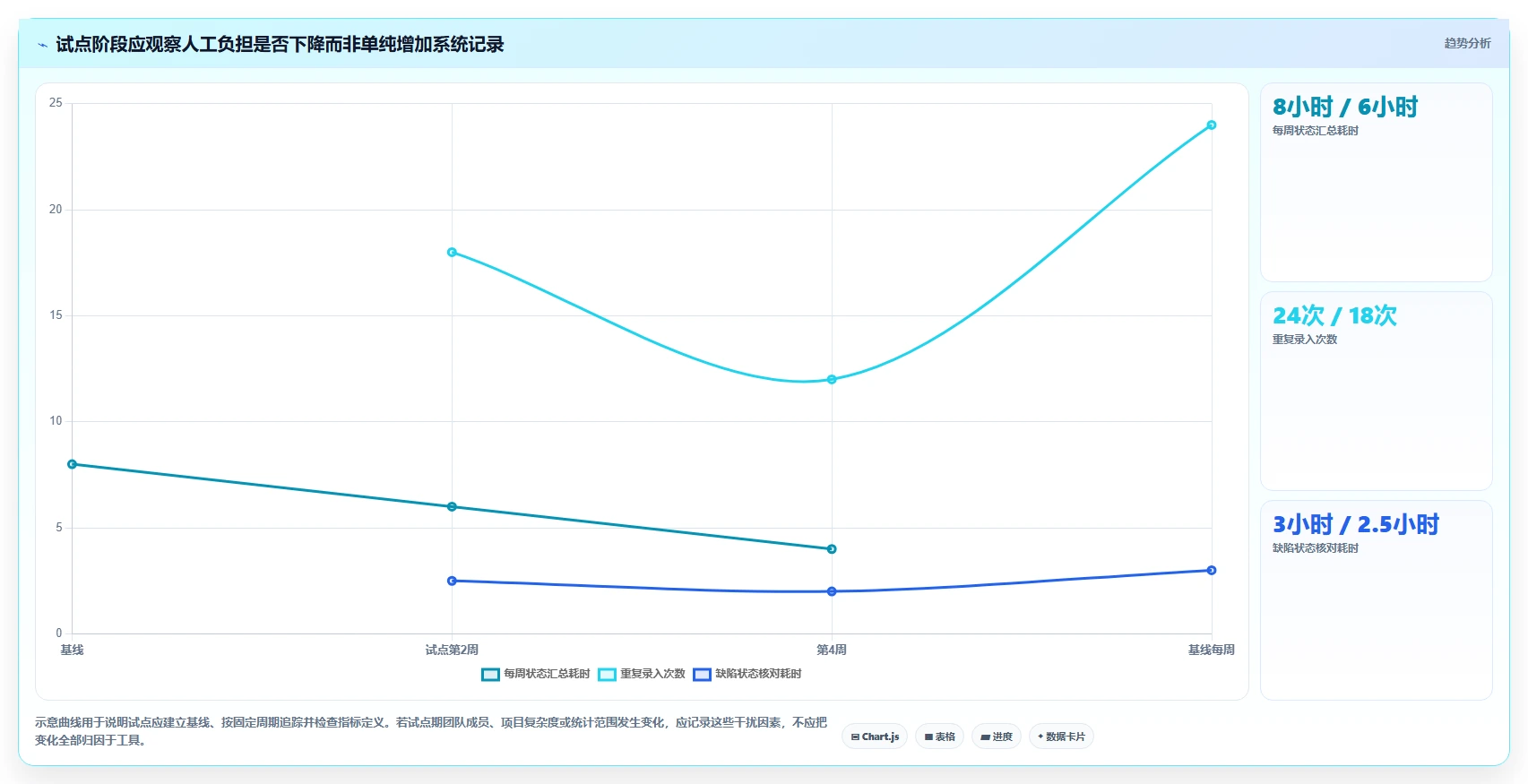Toggle the 每周状态汇总耗时 legend series
Viewport: 1528px width, 784px height.
point(536,674)
